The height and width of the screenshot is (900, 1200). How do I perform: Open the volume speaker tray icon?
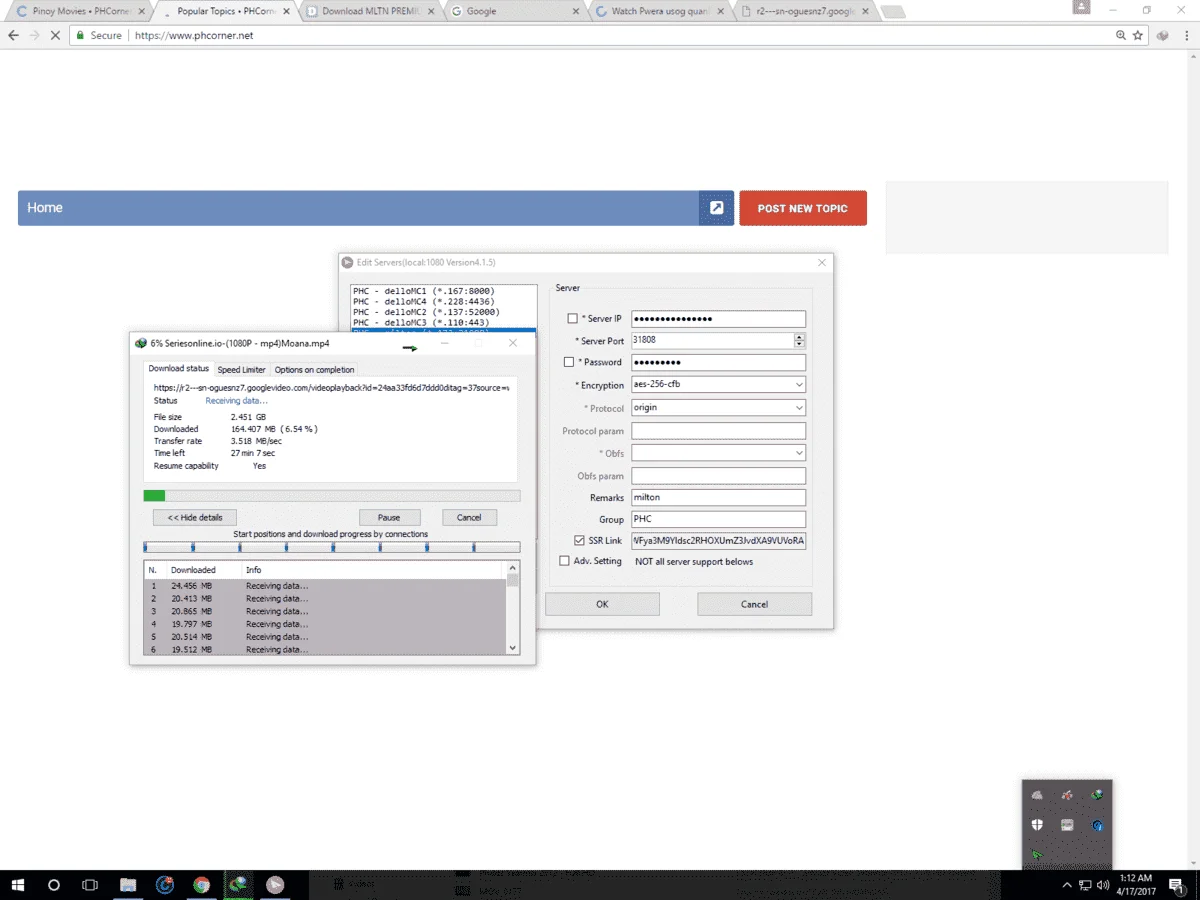click(x=1102, y=885)
